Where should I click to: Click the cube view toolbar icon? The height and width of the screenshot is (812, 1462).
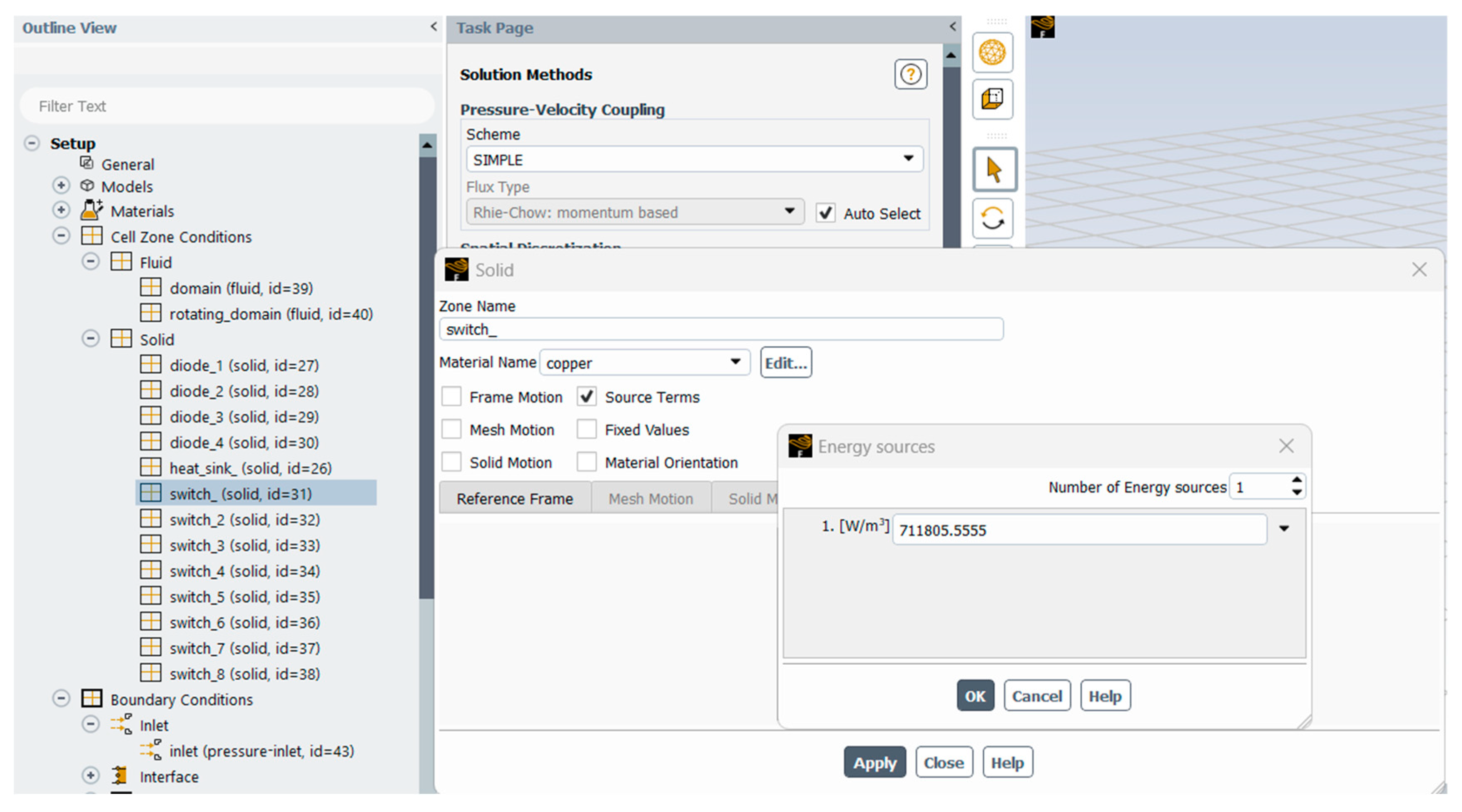click(x=992, y=99)
